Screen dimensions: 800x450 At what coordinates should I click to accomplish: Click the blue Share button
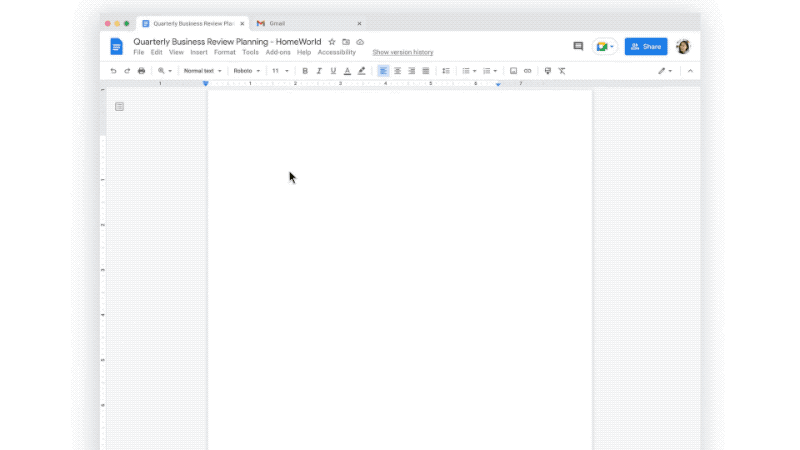(x=646, y=46)
